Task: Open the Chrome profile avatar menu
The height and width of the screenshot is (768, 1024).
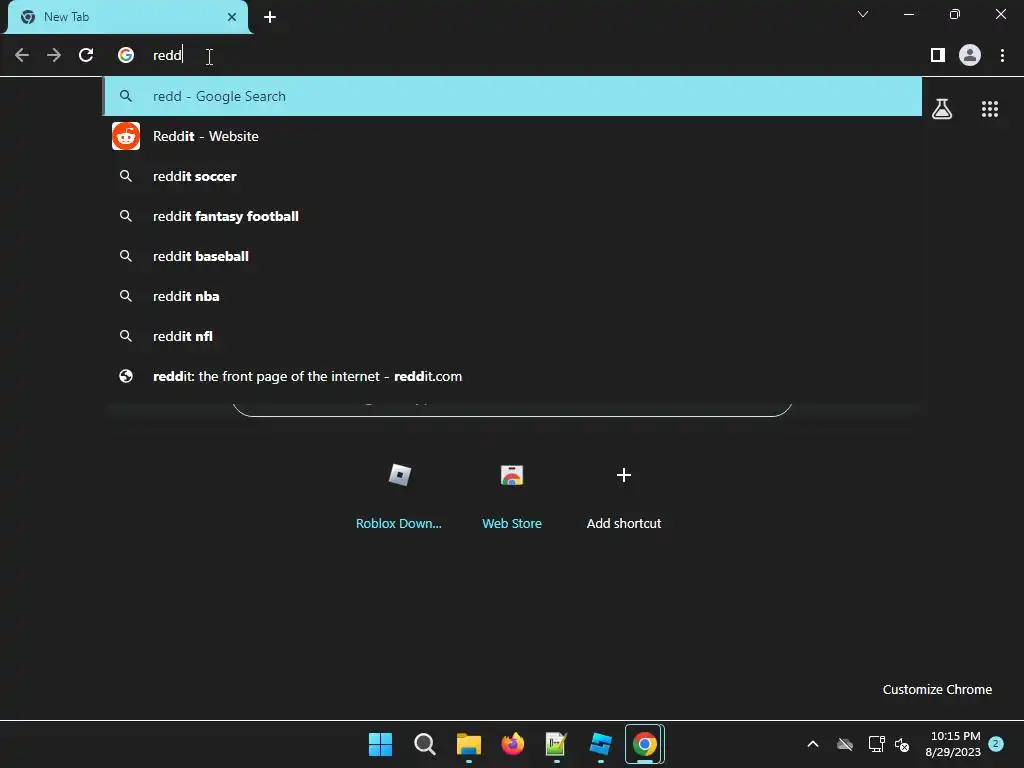Action: [970, 55]
